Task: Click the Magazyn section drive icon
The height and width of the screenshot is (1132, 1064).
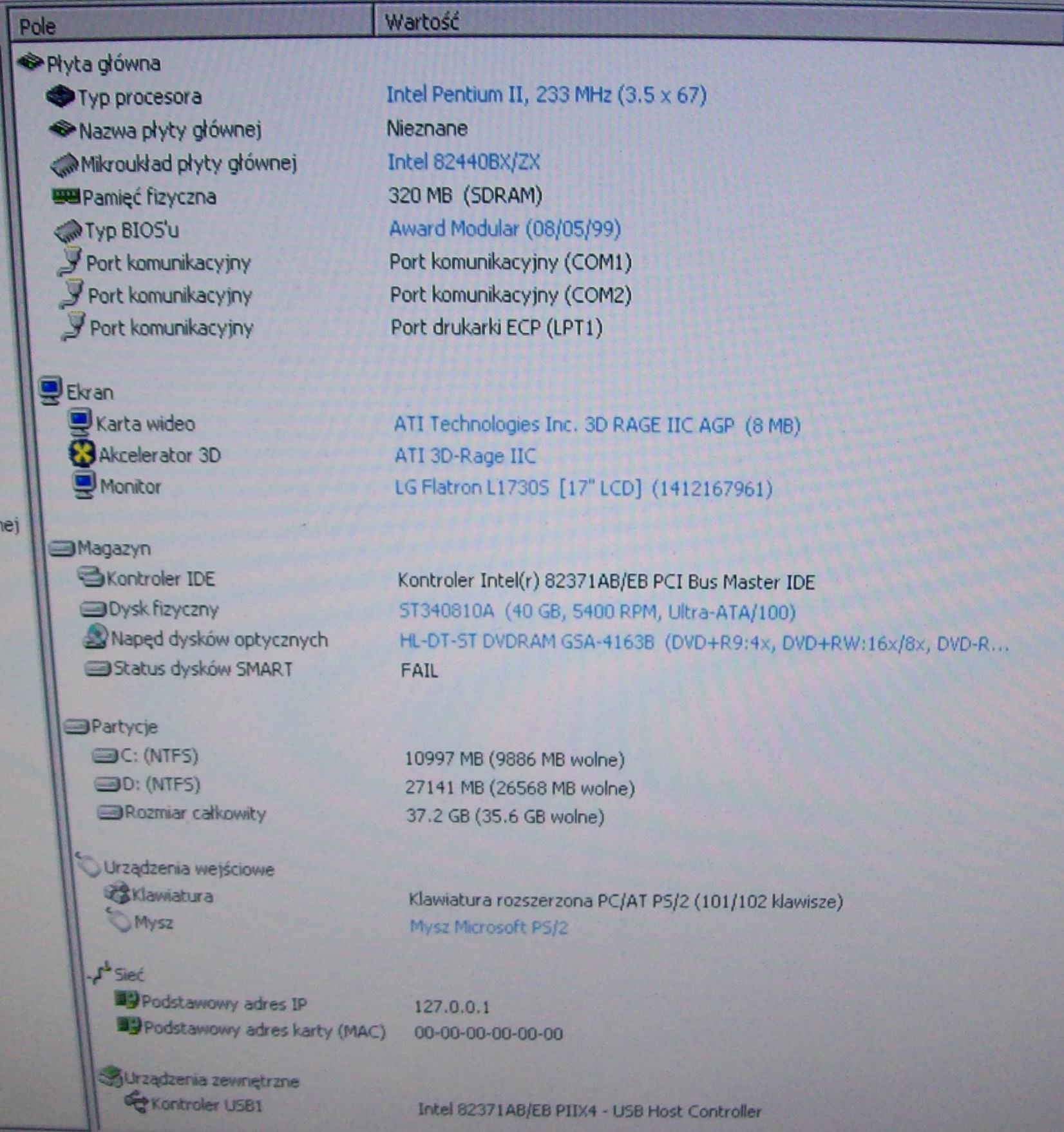Action: (x=62, y=548)
